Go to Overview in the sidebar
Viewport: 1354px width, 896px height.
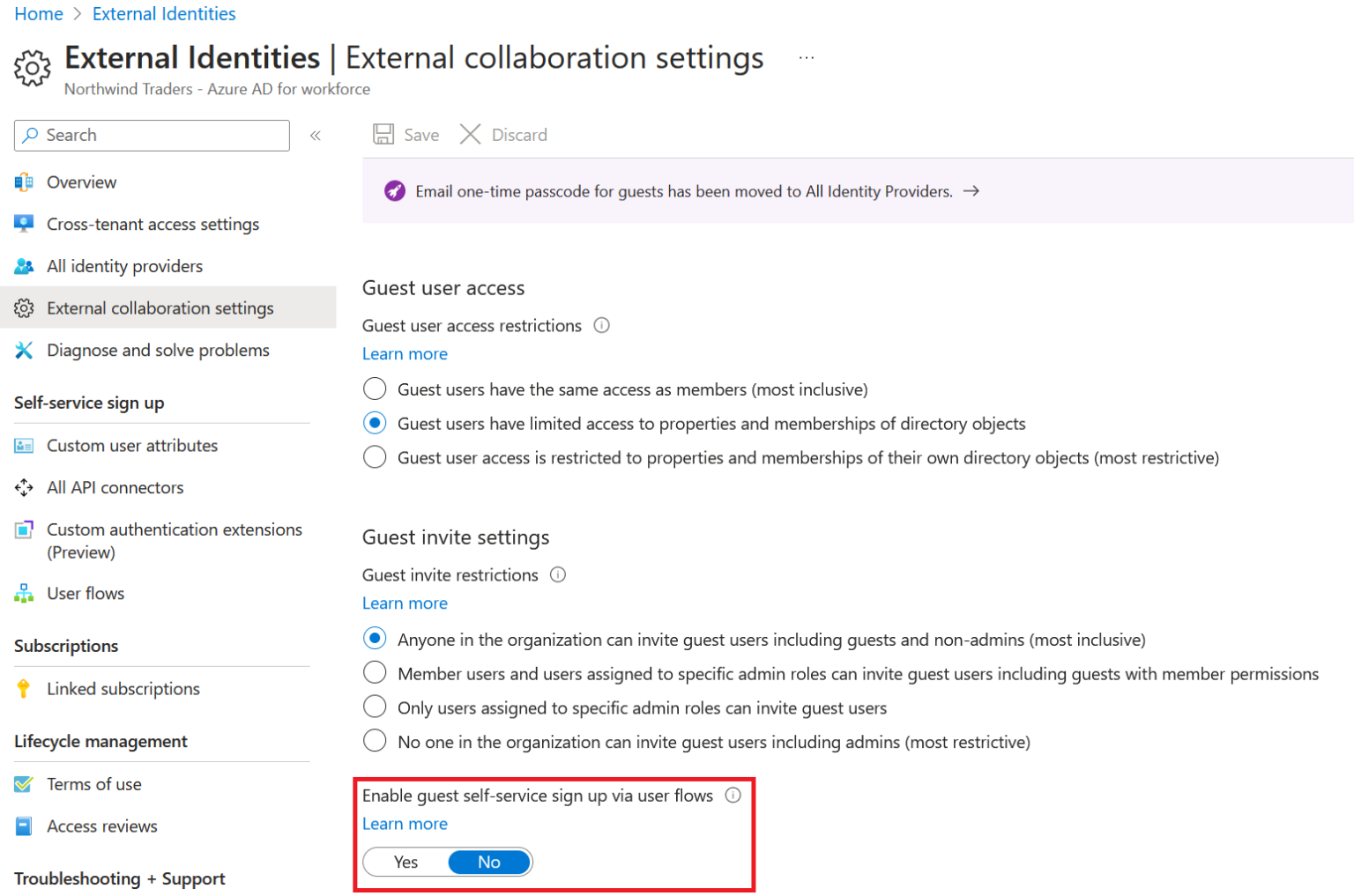coord(81,182)
